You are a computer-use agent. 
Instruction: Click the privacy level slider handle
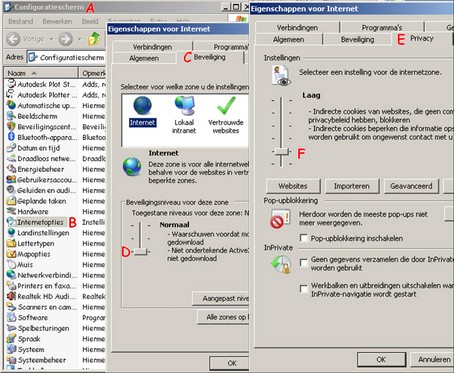click(282, 152)
